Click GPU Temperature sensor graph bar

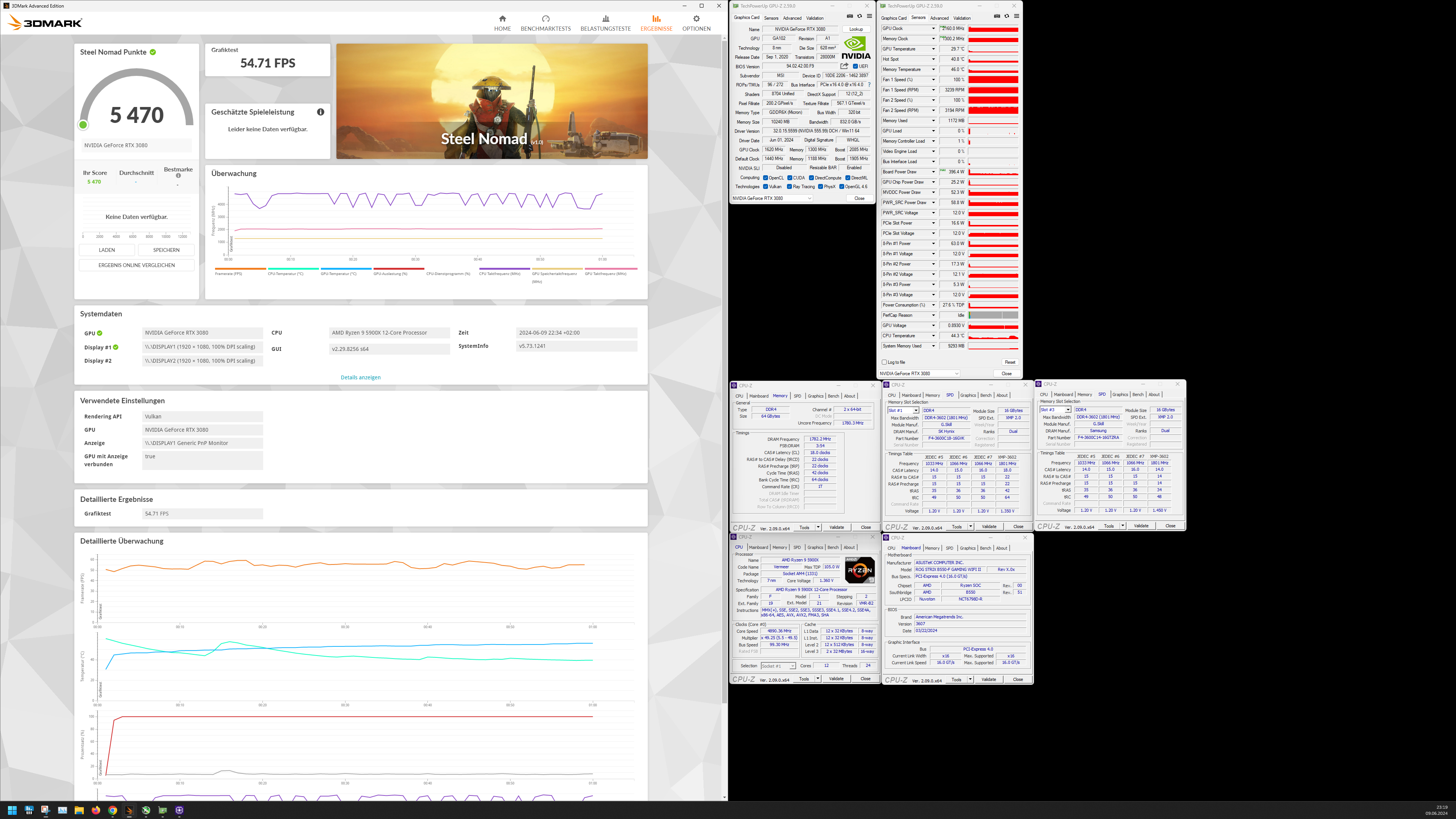[x=993, y=49]
